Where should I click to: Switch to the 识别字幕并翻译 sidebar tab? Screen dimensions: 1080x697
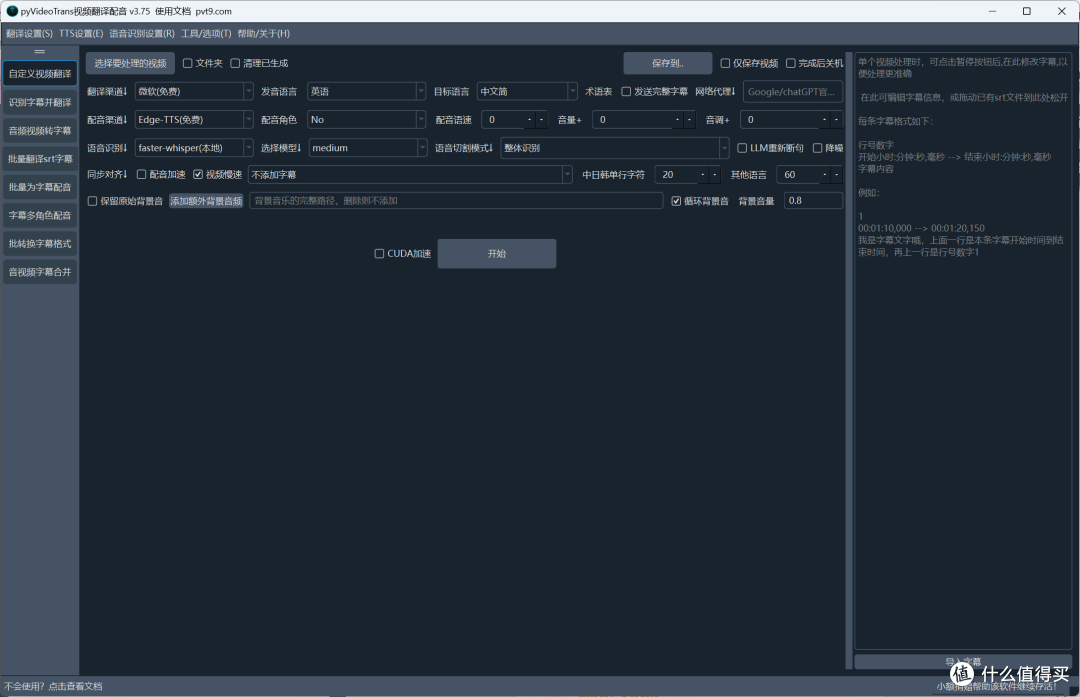pyautogui.click(x=40, y=102)
